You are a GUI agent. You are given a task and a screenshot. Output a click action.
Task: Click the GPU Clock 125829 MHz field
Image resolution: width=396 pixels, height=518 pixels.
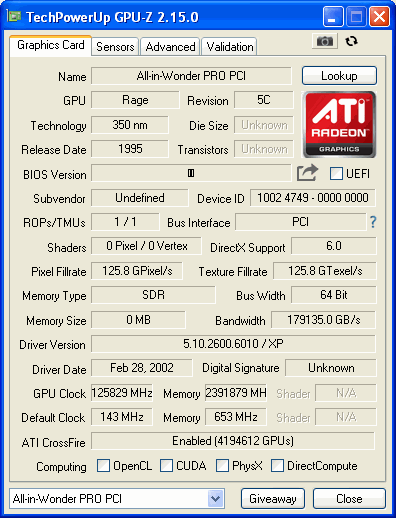[122, 393]
